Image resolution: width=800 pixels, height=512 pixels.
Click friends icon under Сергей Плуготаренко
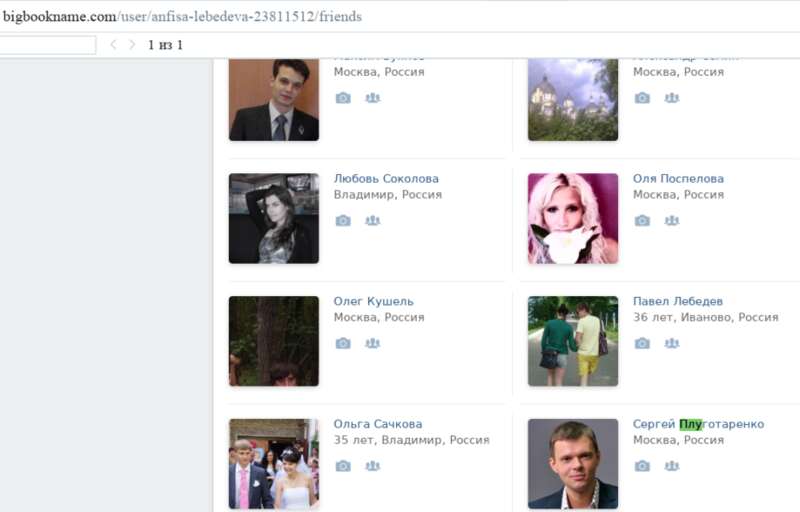[672, 465]
